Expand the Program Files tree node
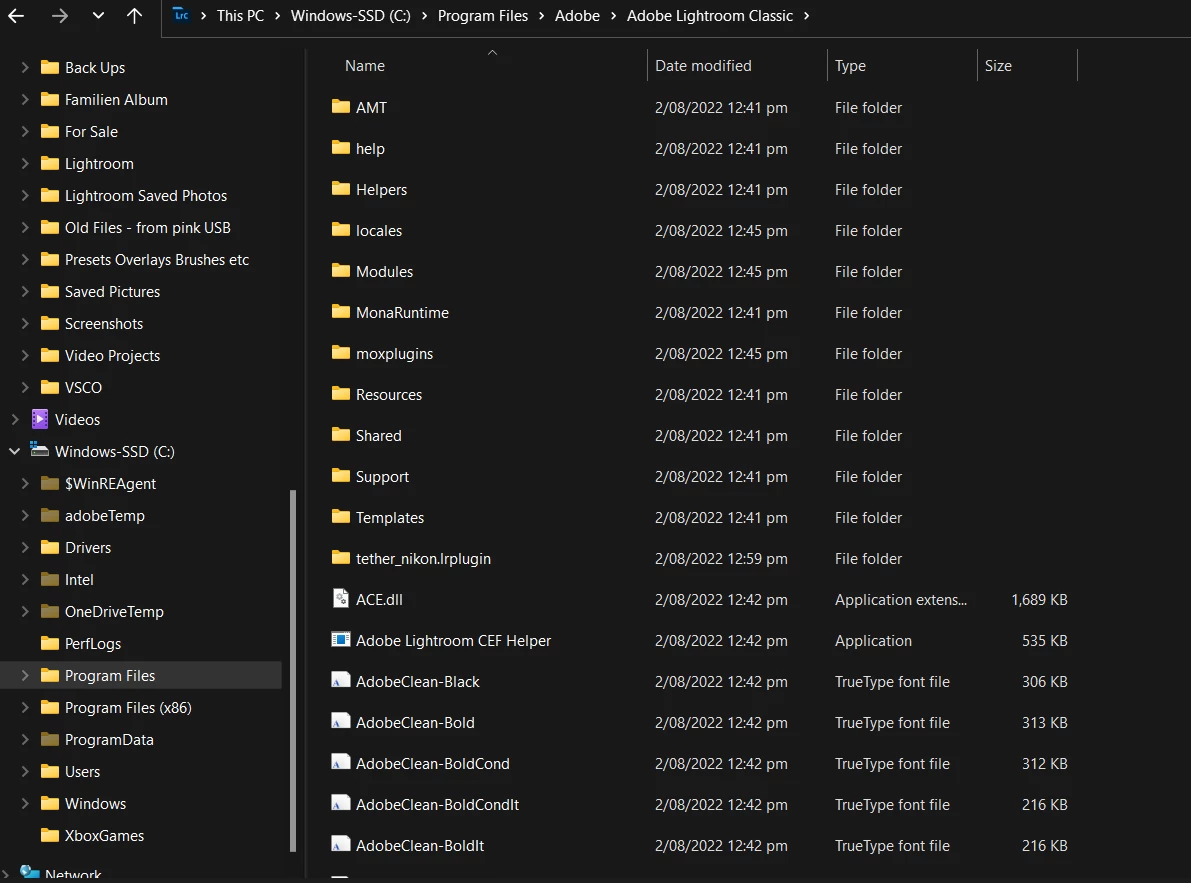Screen dimensions: 1191x883 25,675
